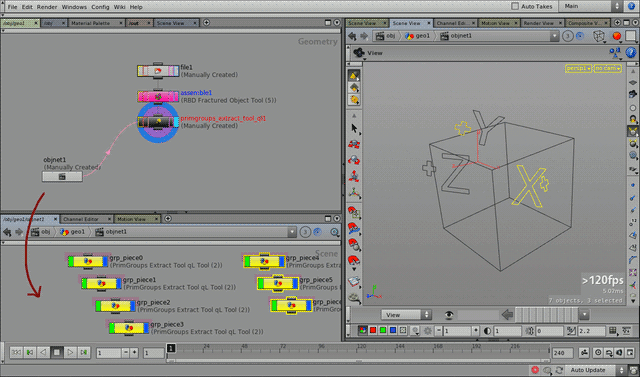Choose the Handles tool below the Scale tool
This screenshot has width=640, height=377.
coord(354,192)
